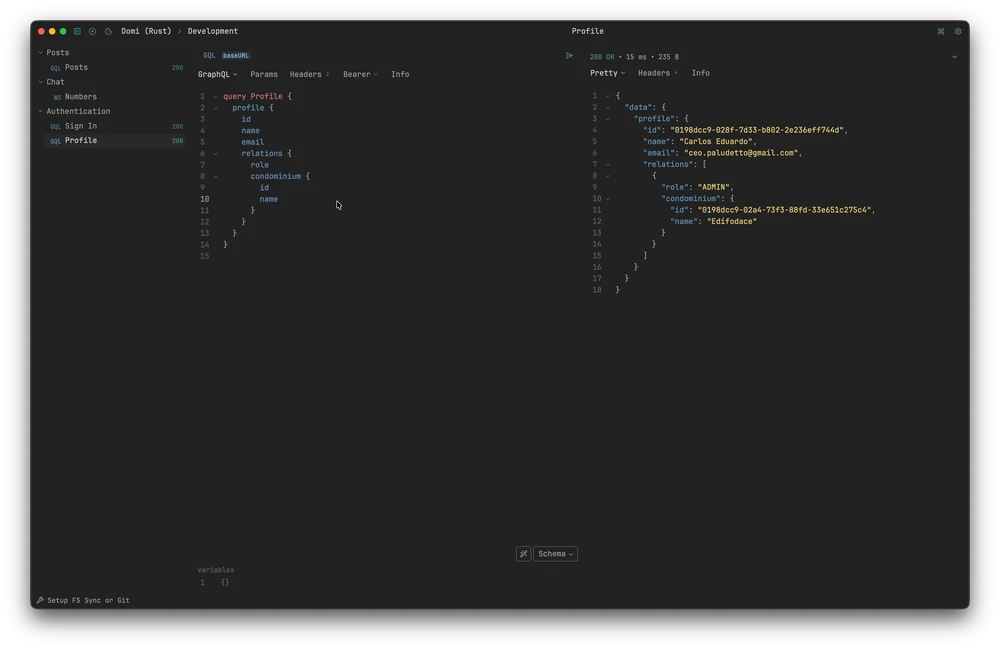The height and width of the screenshot is (649, 1000).
Task: Fold the "condominium" object in the response
Action: coord(608,199)
